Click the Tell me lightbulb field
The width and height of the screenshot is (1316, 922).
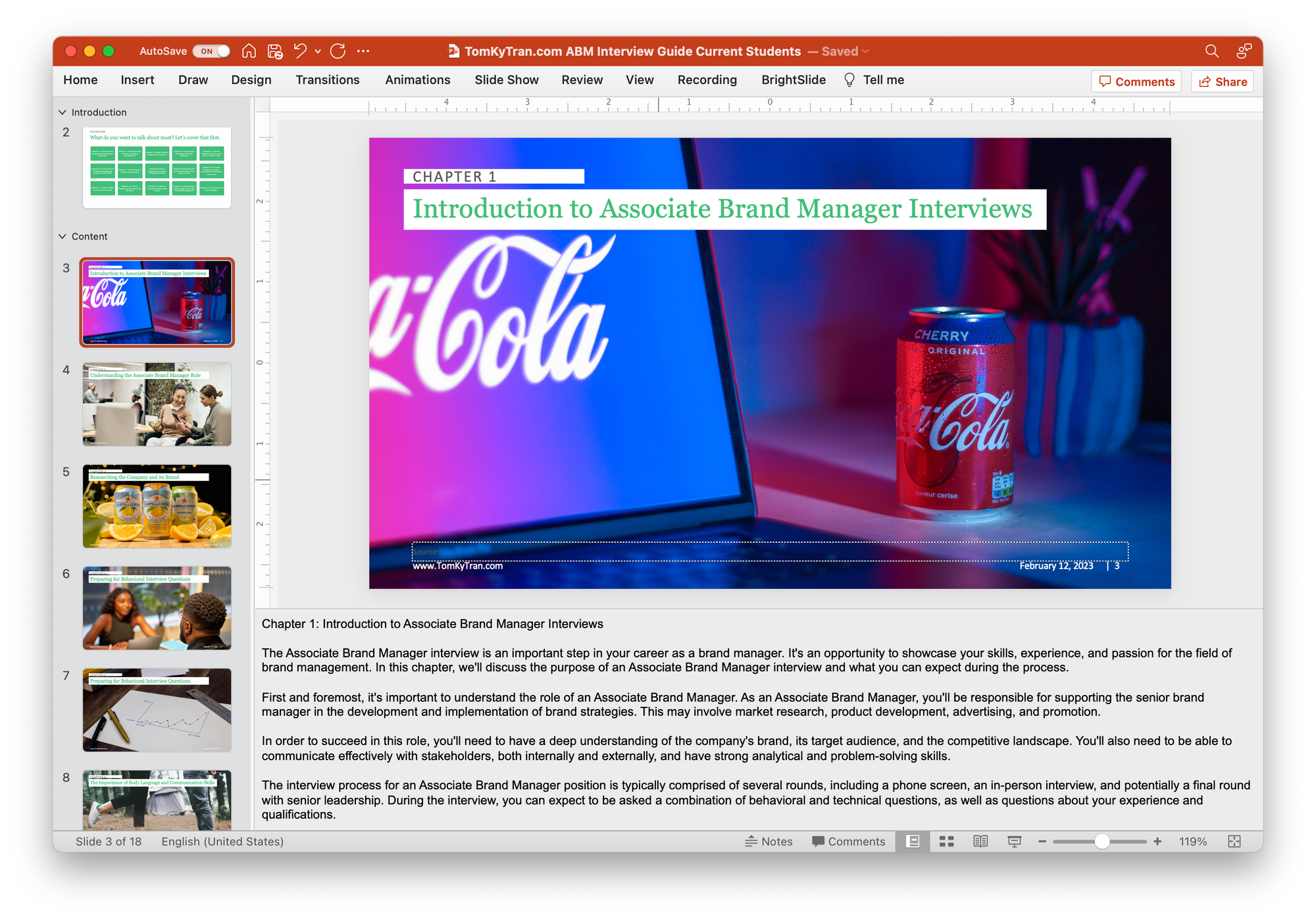pyautogui.click(x=874, y=80)
